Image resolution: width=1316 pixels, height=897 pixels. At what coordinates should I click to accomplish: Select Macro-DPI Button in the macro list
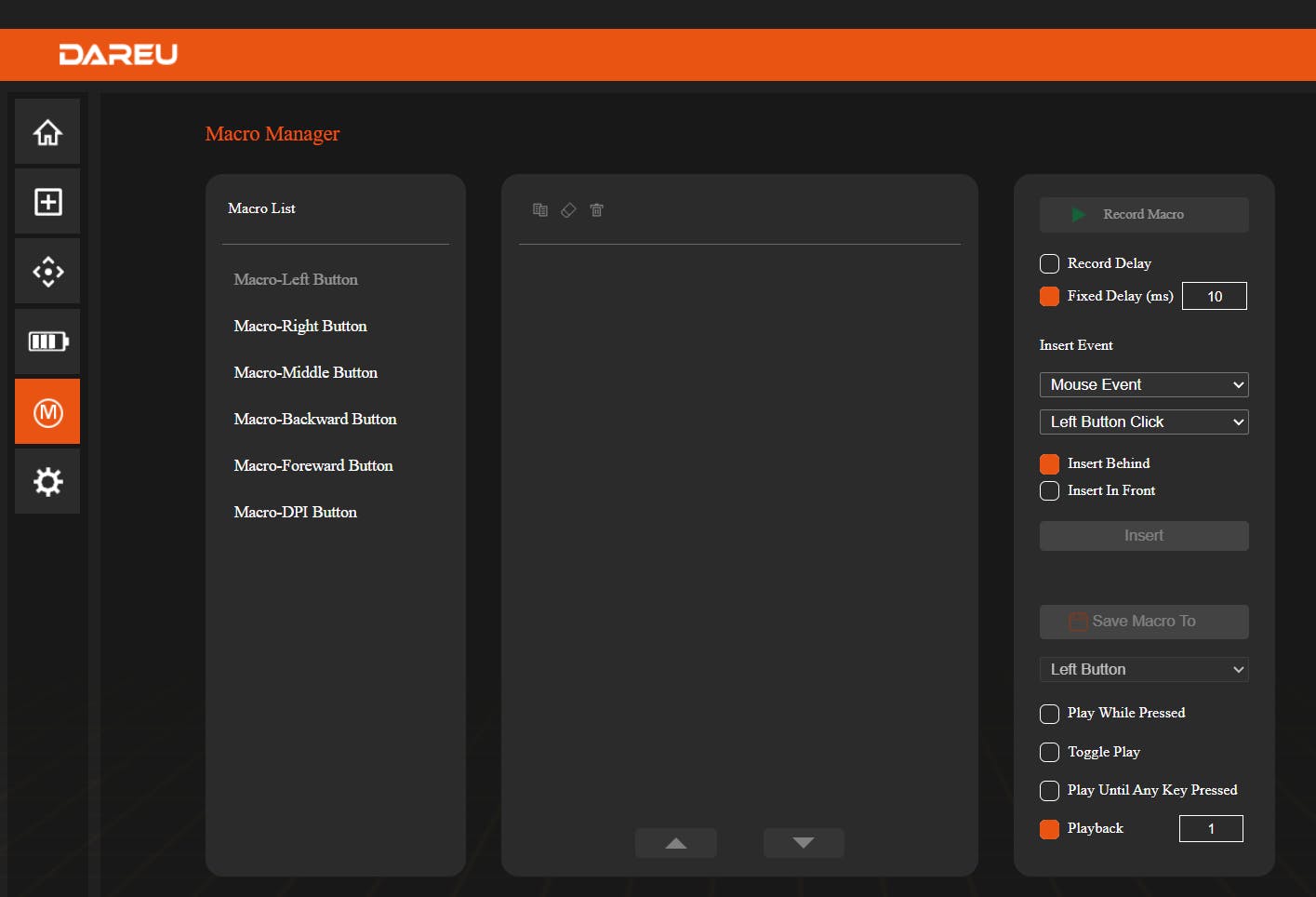coord(296,513)
